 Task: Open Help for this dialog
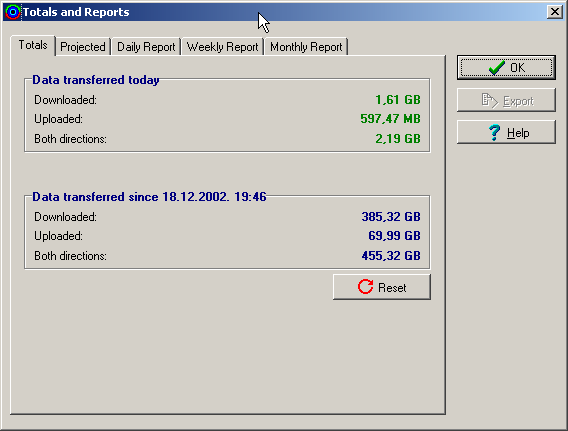coord(506,132)
